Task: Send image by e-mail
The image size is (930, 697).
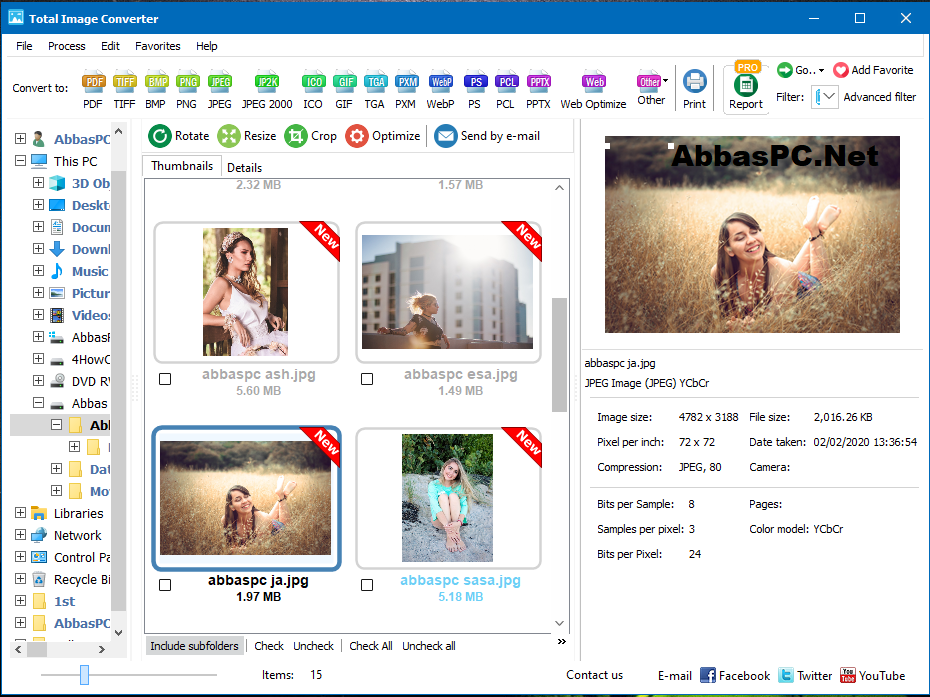Action: click(487, 136)
